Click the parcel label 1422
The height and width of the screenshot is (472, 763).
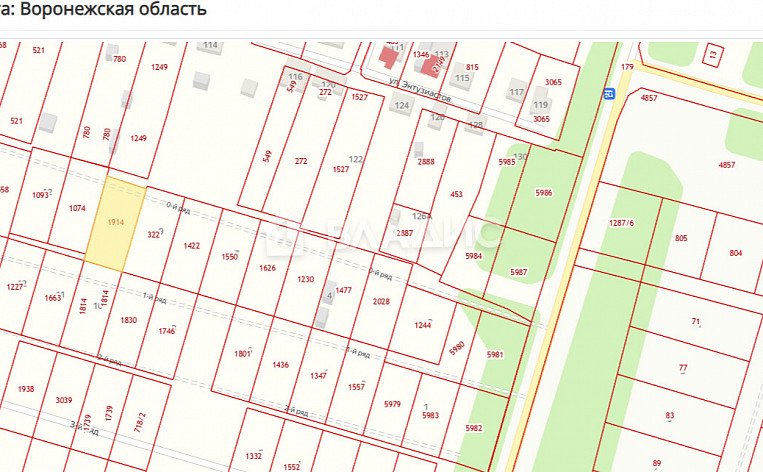[x=192, y=246]
